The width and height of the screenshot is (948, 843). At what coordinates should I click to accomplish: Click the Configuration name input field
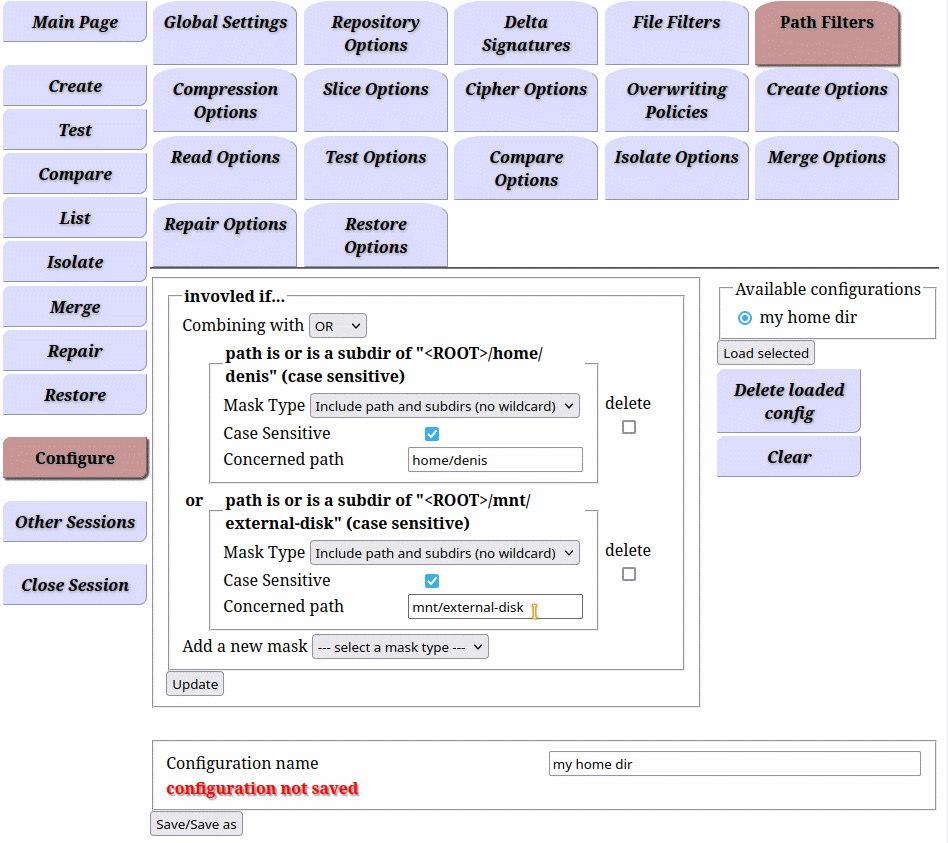point(735,764)
